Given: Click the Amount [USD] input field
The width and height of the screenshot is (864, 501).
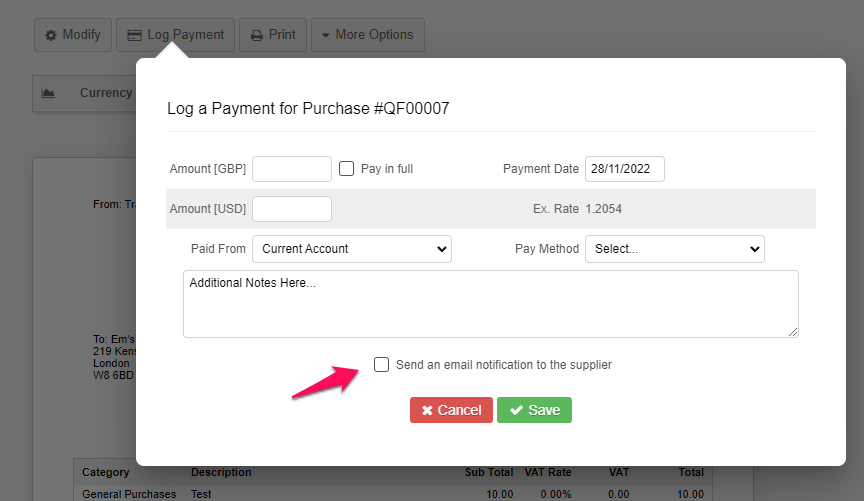Looking at the screenshot, I should [x=291, y=209].
